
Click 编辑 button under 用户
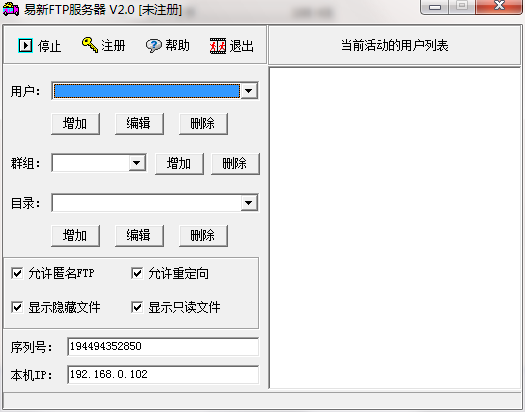click(139, 124)
